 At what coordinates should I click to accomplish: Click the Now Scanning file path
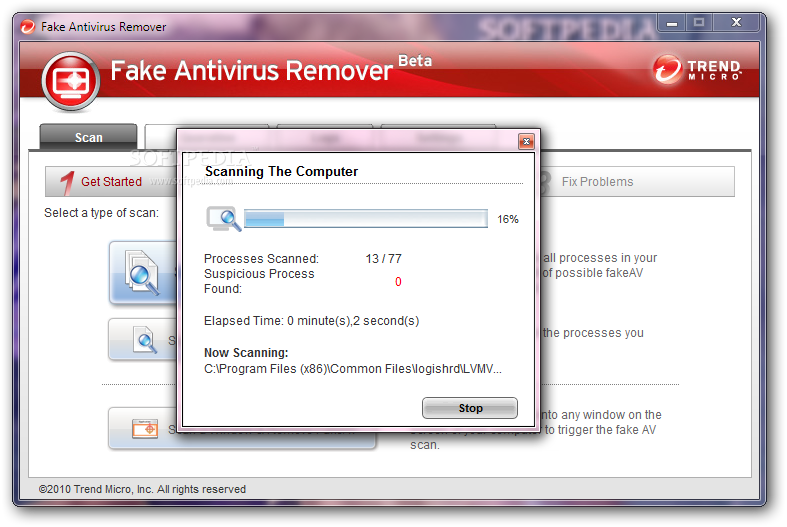[x=352, y=369]
